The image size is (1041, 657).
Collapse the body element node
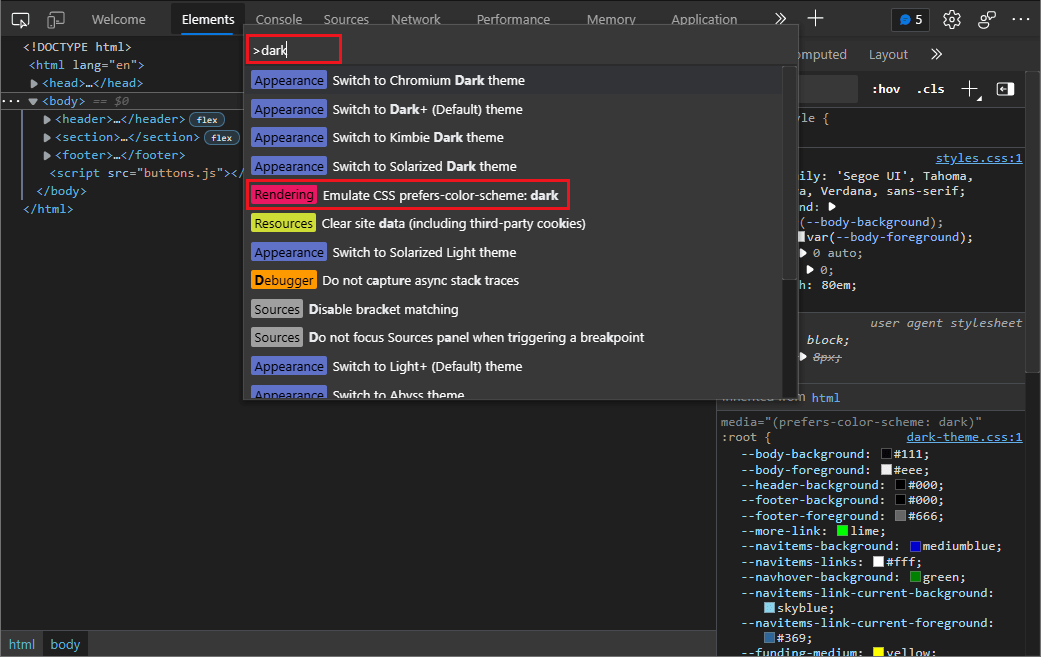33,102
